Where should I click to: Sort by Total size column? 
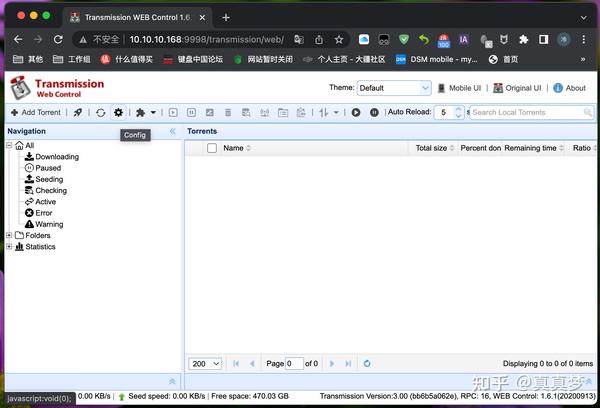pos(435,148)
